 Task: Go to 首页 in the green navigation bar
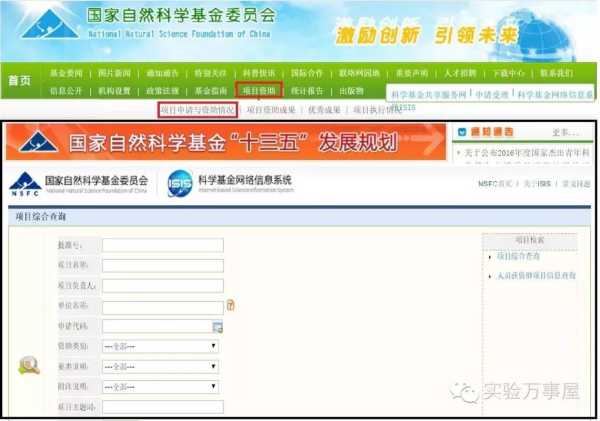(x=20, y=80)
